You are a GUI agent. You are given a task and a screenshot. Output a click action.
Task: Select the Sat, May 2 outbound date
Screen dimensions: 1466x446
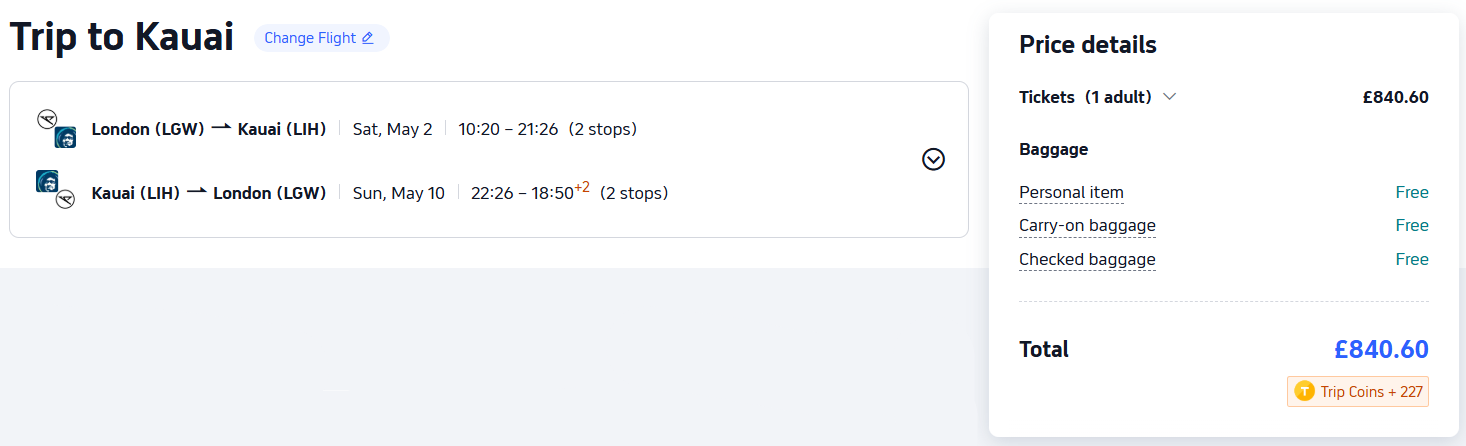(x=393, y=129)
